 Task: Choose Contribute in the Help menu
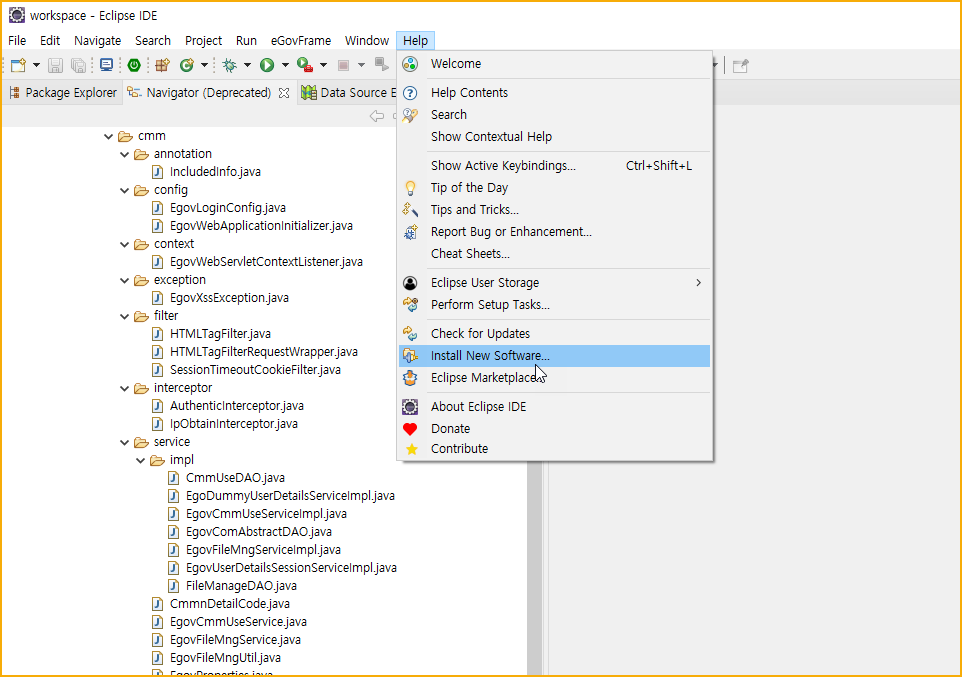coord(555,449)
